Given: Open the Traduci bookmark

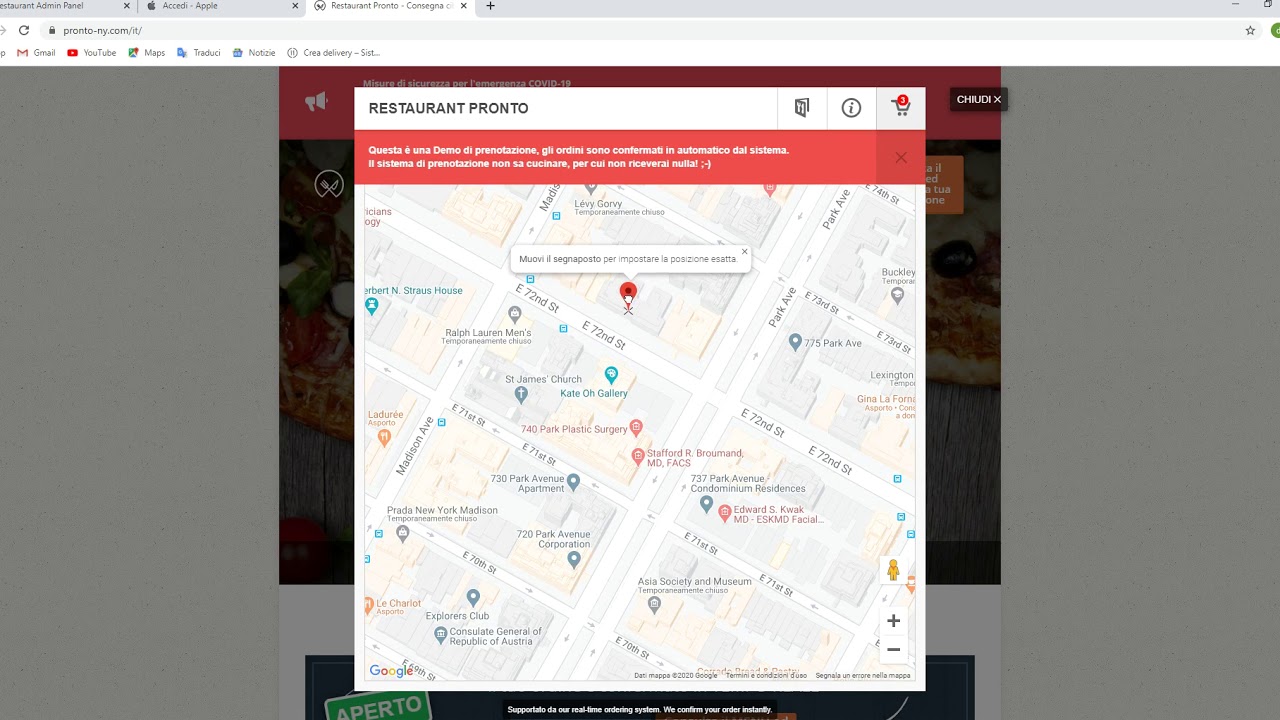Looking at the screenshot, I should (198, 53).
